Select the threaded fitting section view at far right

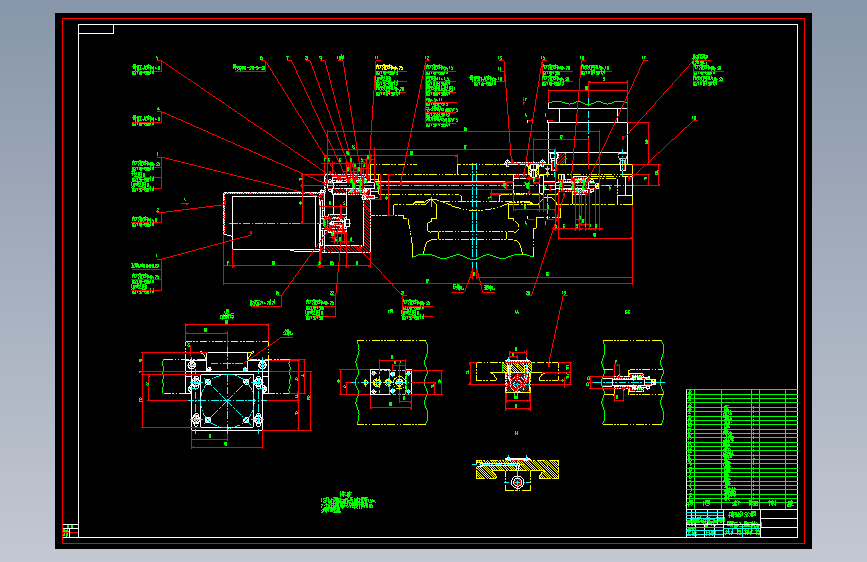632,382
